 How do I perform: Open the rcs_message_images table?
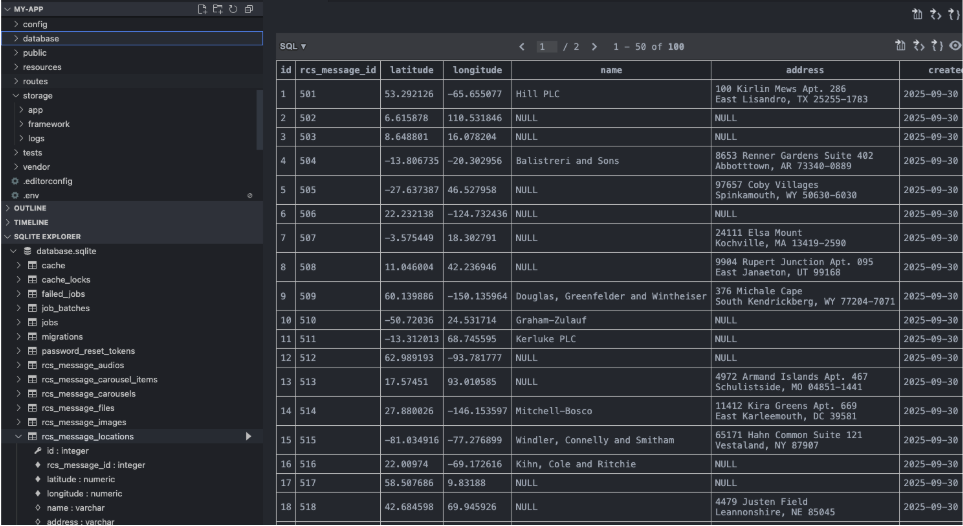84,422
